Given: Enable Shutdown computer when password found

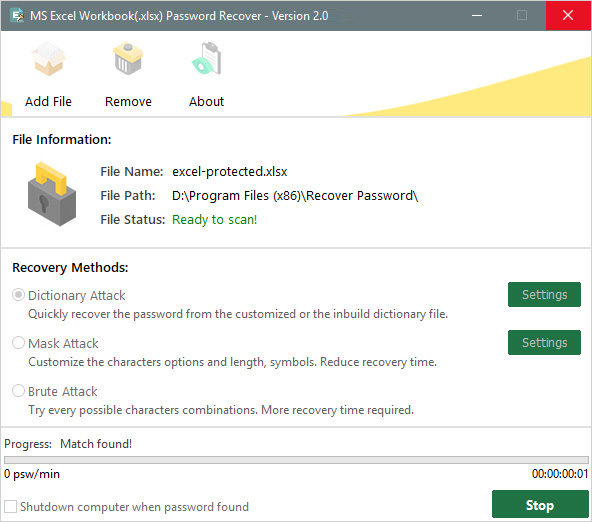Looking at the screenshot, I should (x=11, y=507).
